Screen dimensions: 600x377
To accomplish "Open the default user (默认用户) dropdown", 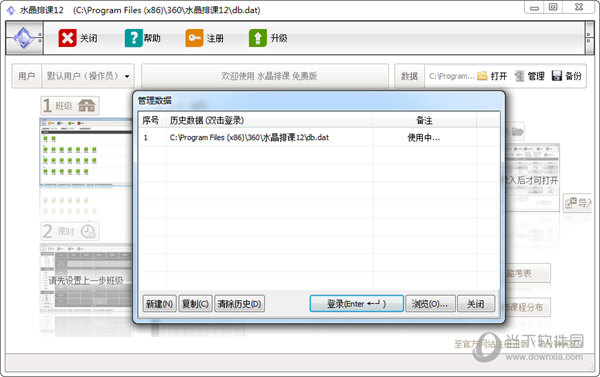I will [88, 76].
